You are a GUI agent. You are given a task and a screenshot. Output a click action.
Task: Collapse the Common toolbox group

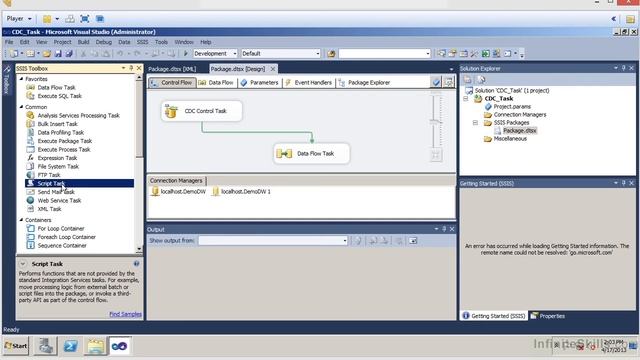[x=21, y=107]
